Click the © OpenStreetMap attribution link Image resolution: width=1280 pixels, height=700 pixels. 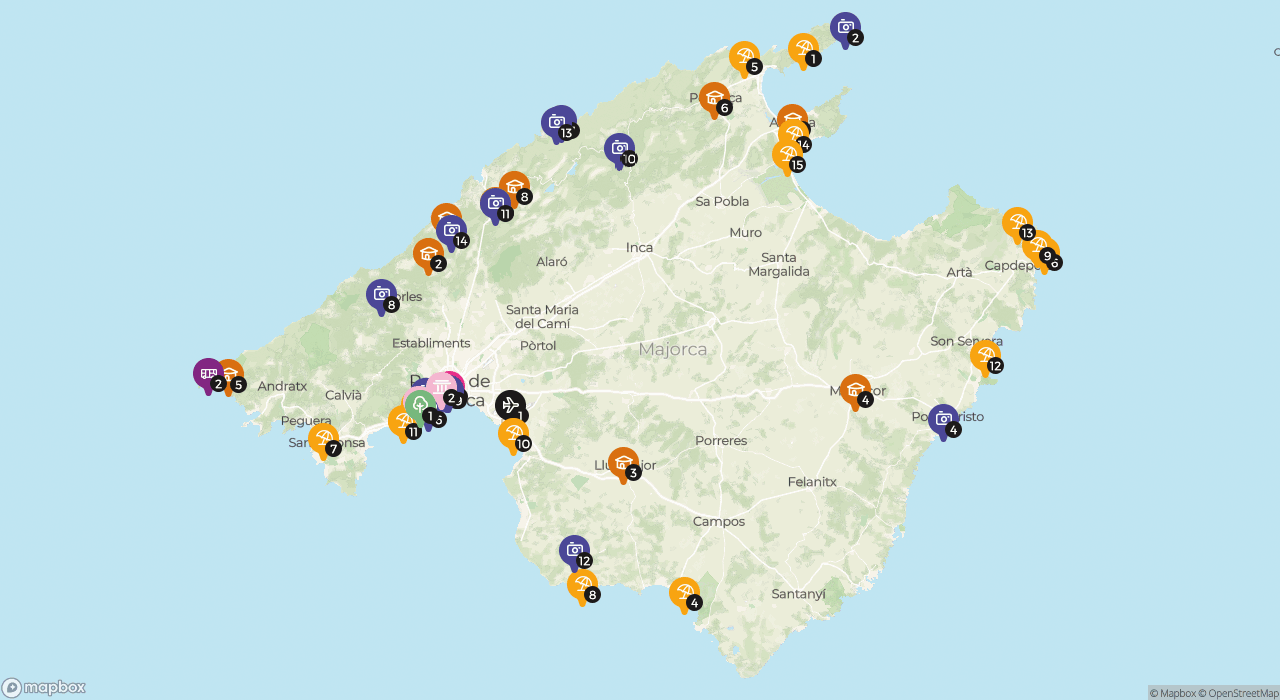[x=1242, y=693]
